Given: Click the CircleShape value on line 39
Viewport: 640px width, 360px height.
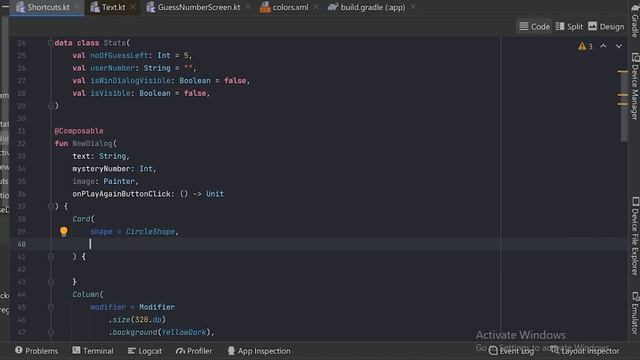Looking at the screenshot, I should pyautogui.click(x=150, y=231).
